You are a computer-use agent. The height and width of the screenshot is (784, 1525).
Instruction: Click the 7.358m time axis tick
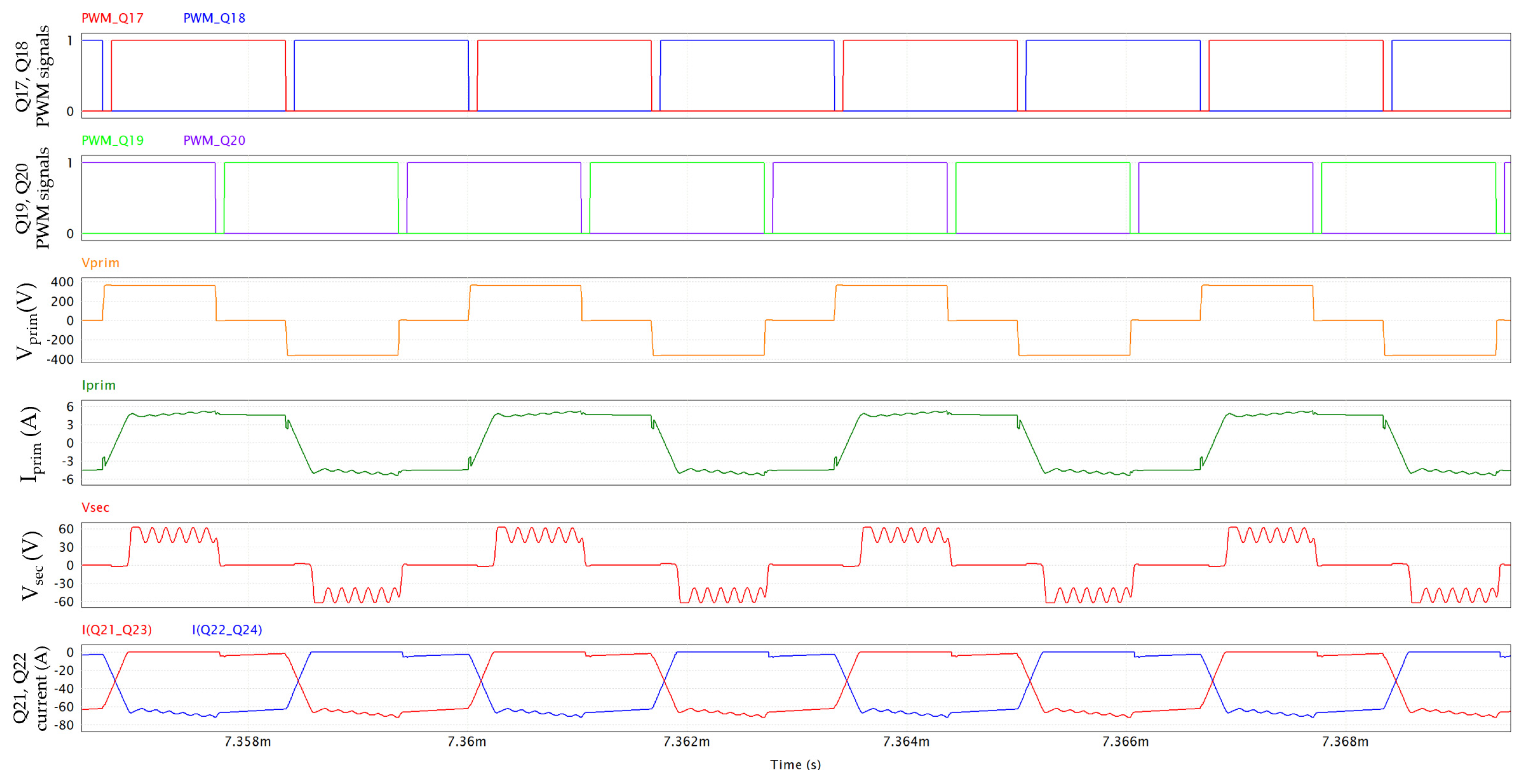click(x=247, y=742)
